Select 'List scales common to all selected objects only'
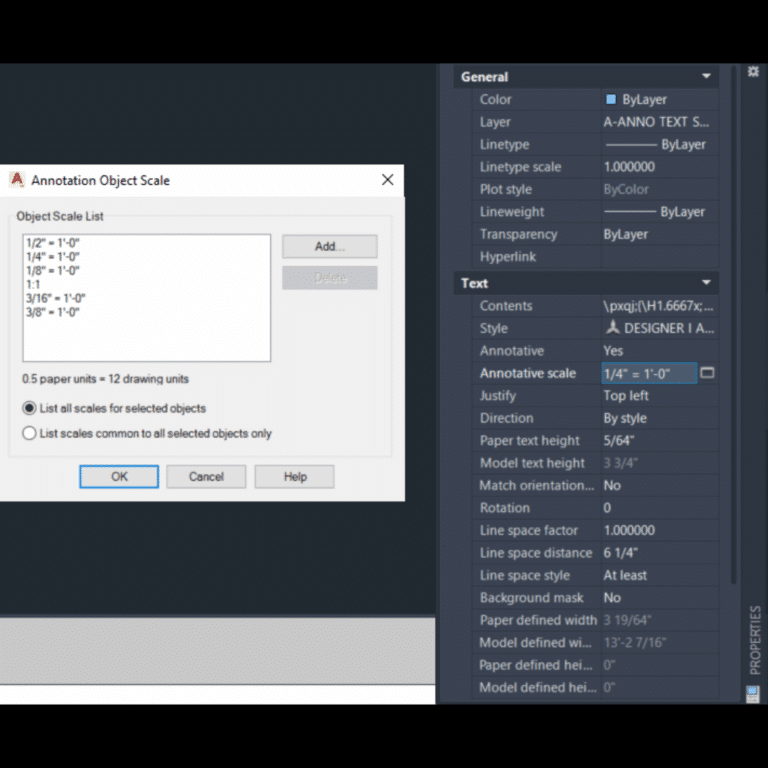This screenshot has width=768, height=768. click(29, 433)
